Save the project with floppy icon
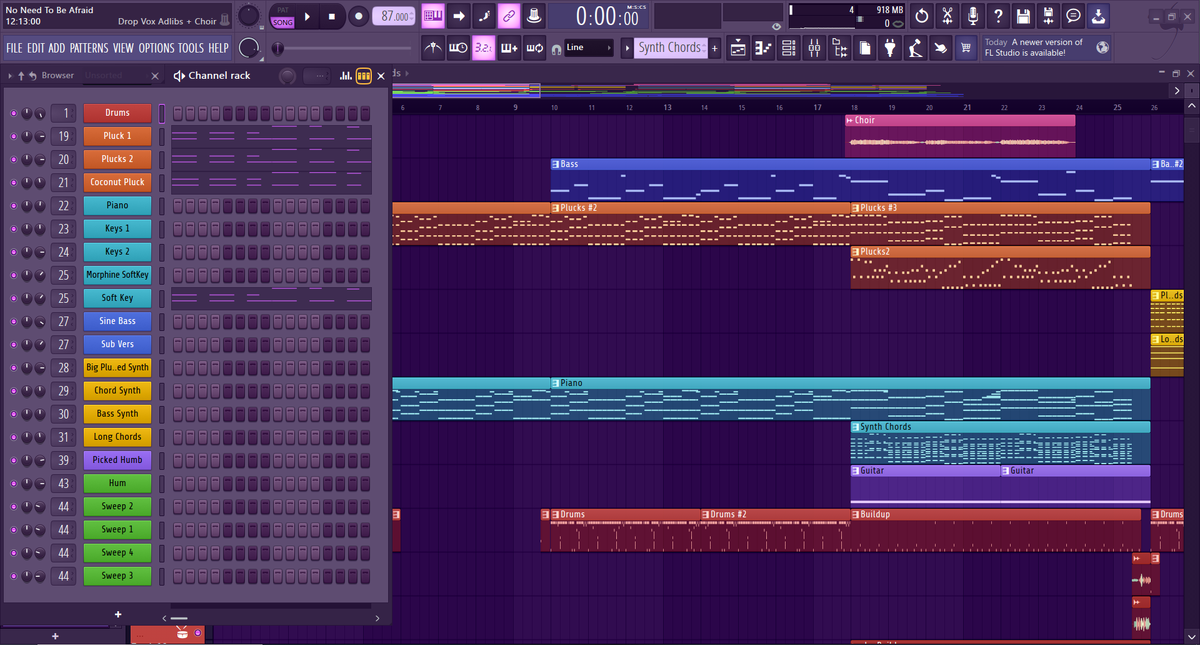Screen dimensions: 1200x645 1024,16
